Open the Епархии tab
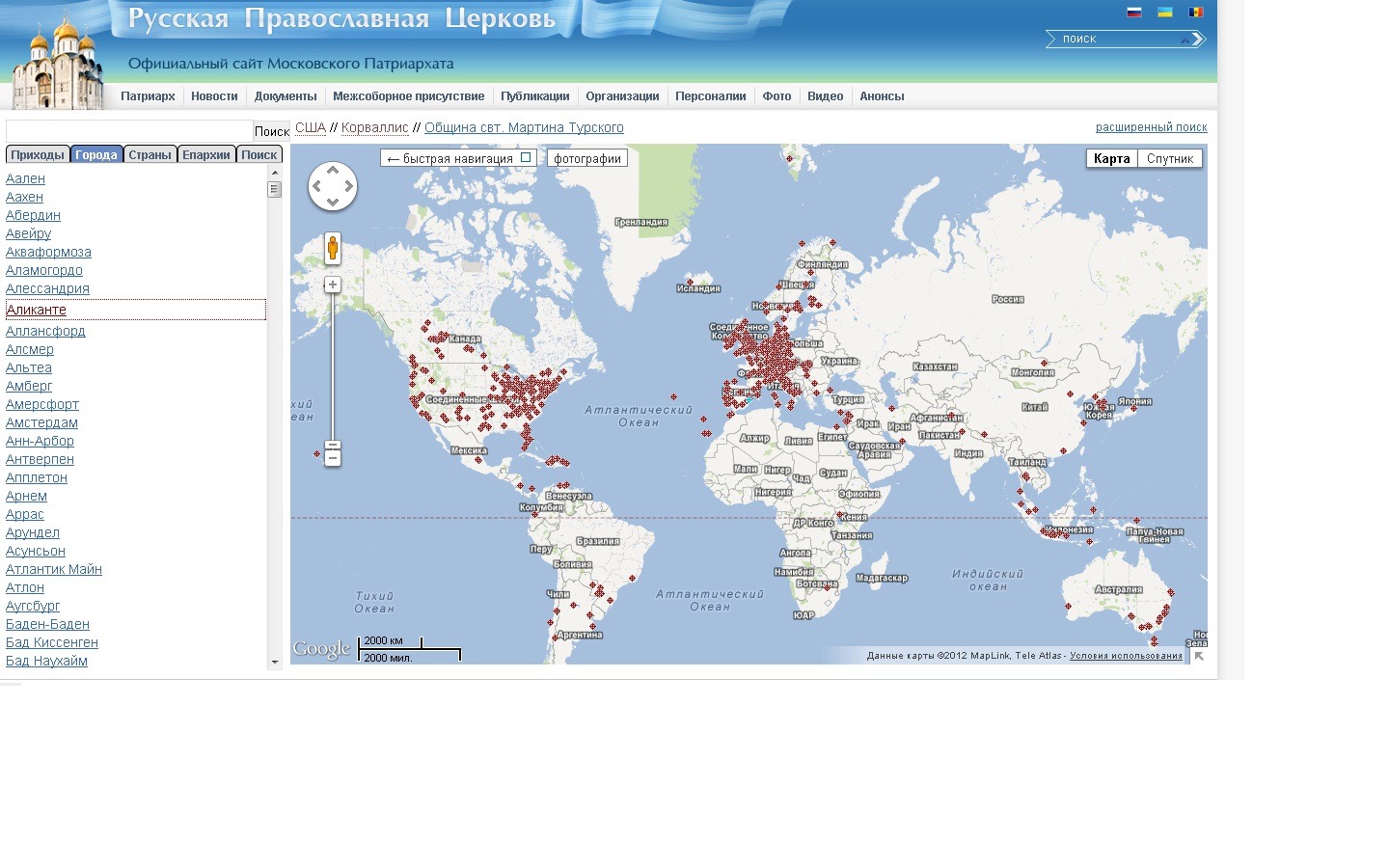The image size is (1389, 868). pos(206,154)
